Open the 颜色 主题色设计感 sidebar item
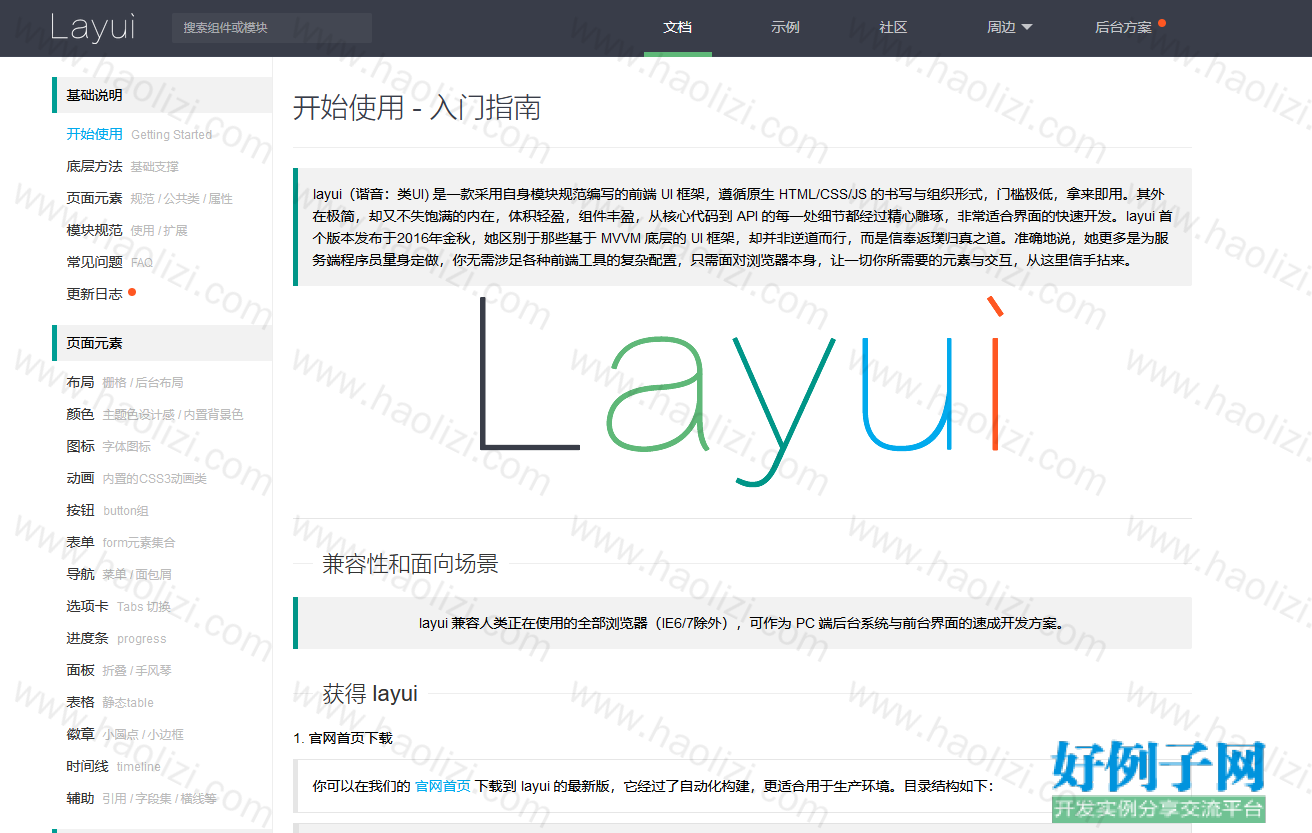Viewport: 1312px width, 833px height. [x=155, y=414]
